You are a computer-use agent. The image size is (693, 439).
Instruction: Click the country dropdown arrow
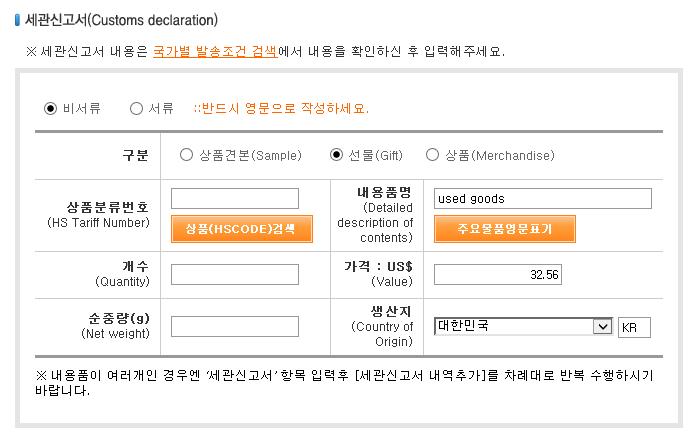point(602,327)
